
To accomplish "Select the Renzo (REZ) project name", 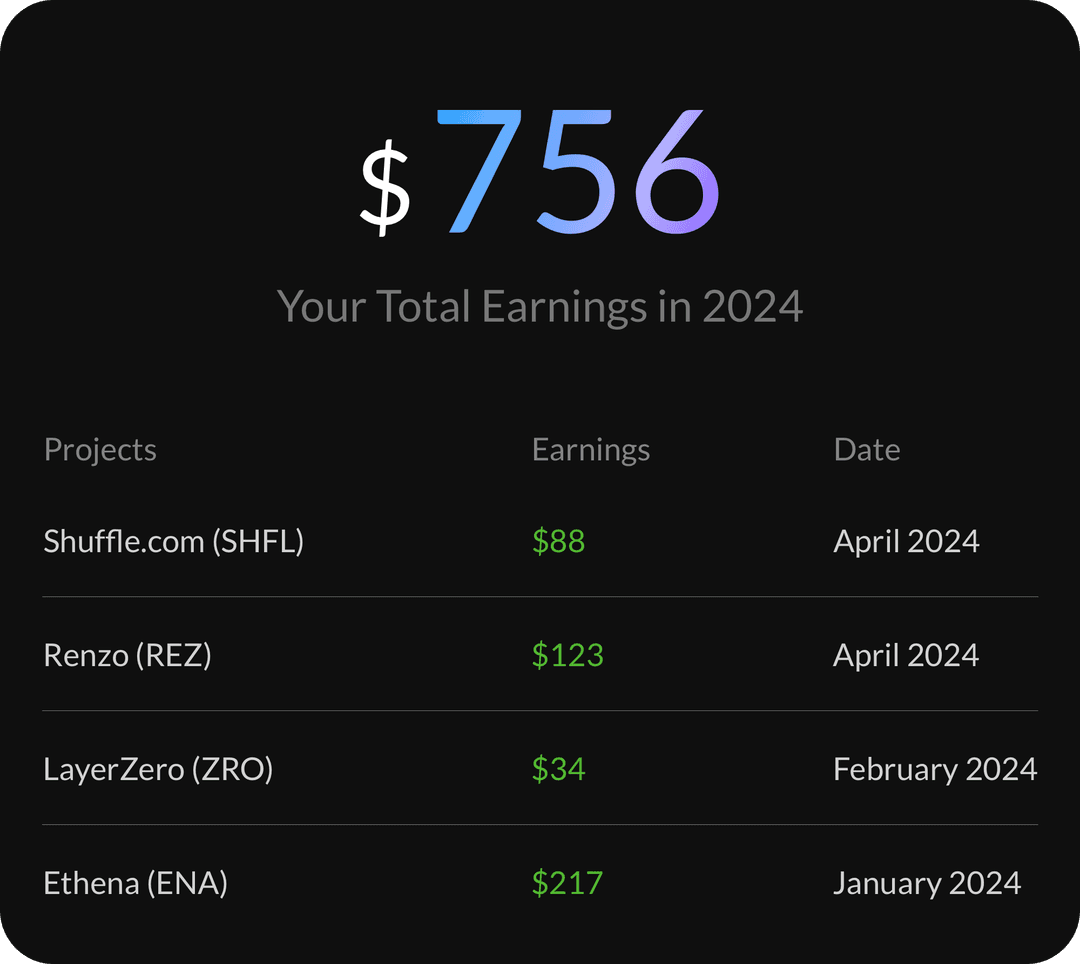I will (x=127, y=655).
